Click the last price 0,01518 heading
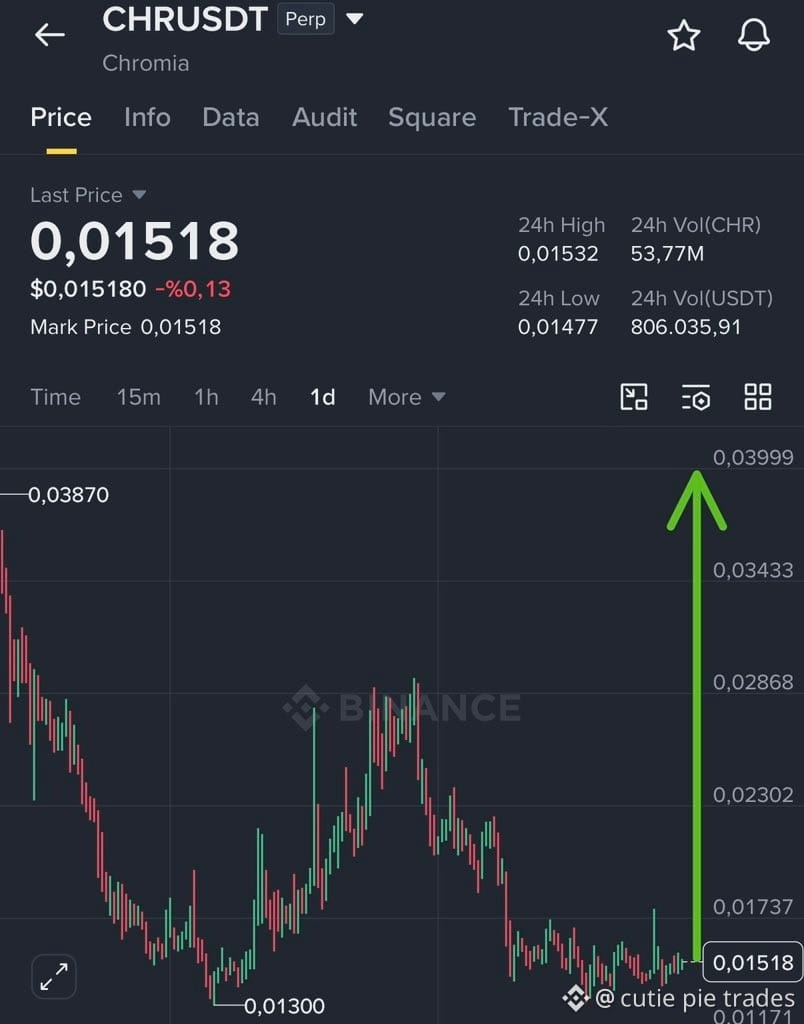Screen dimensions: 804x1024 click(135, 241)
